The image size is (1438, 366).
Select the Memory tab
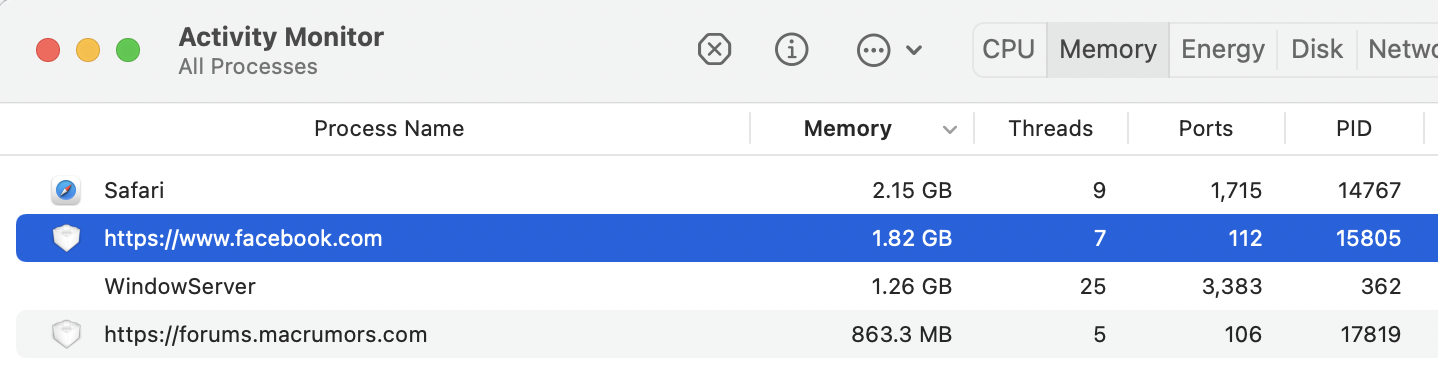1108,49
